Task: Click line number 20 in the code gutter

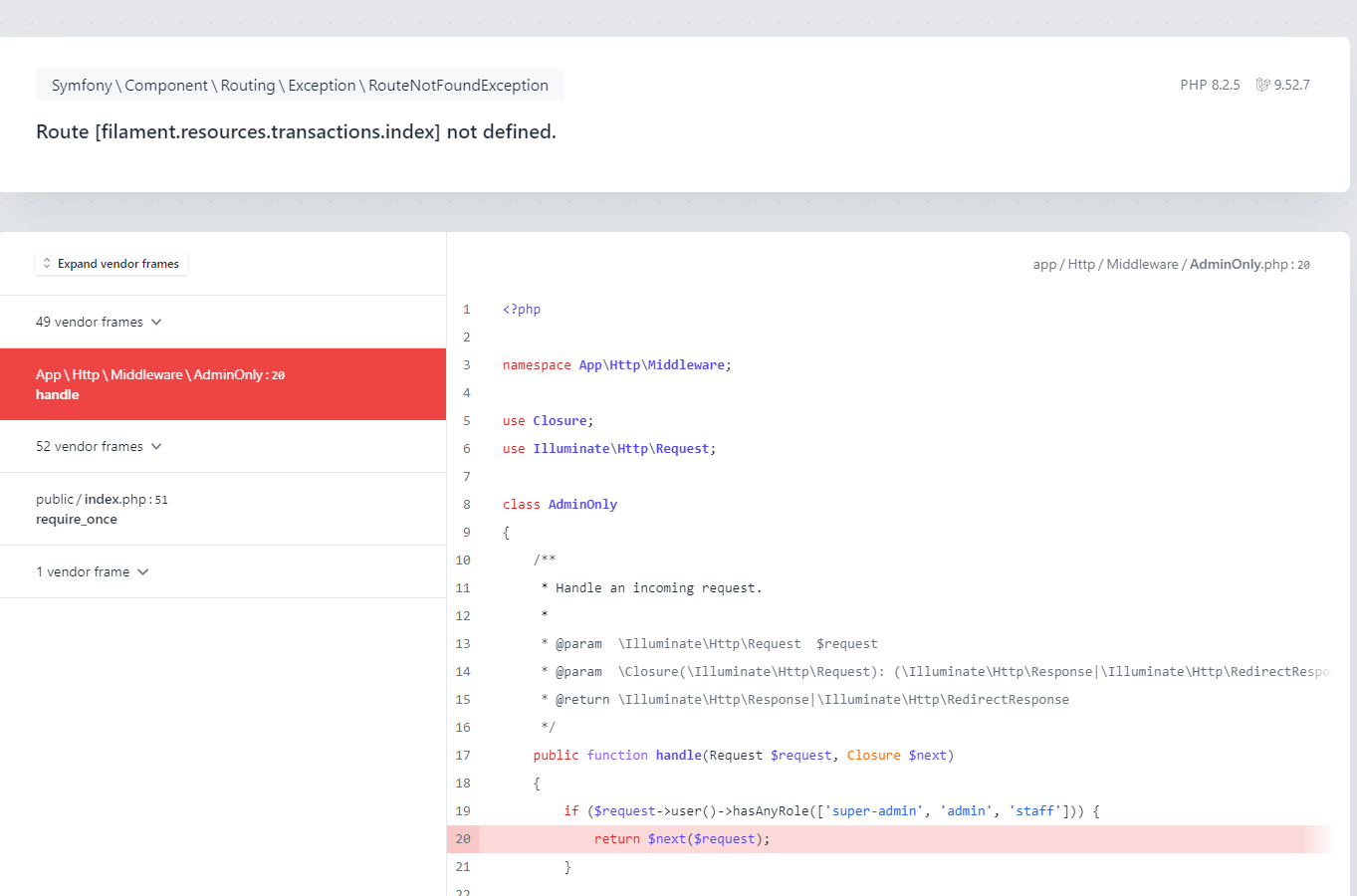Action: click(x=463, y=839)
